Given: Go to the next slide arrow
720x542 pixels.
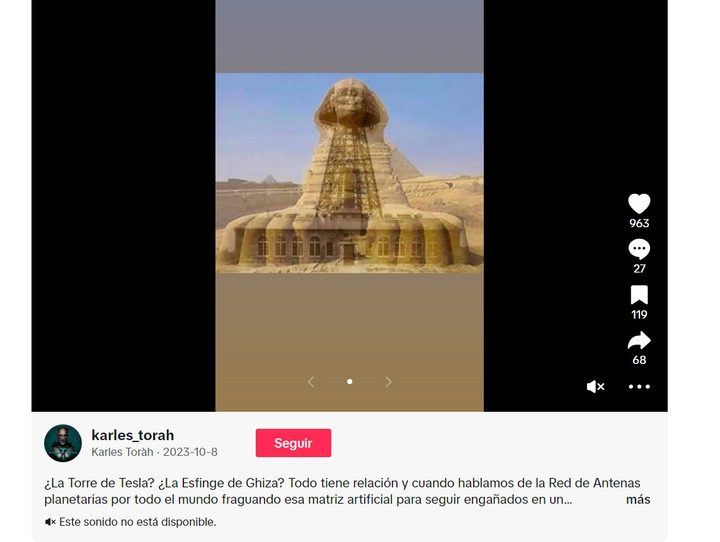Looking at the screenshot, I should 388,382.
